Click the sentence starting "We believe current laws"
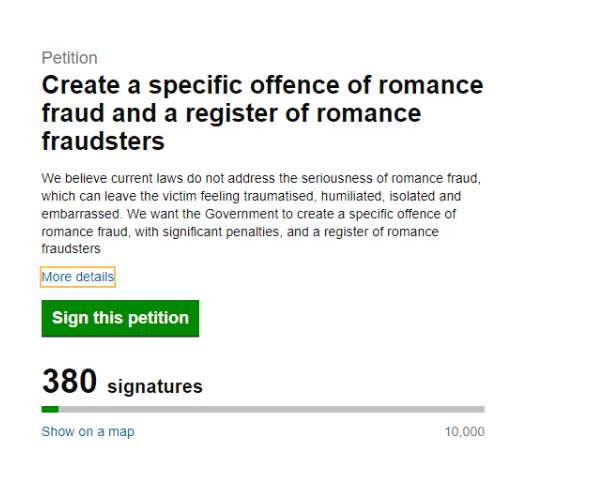Viewport: 600px width, 500px height. (260, 179)
